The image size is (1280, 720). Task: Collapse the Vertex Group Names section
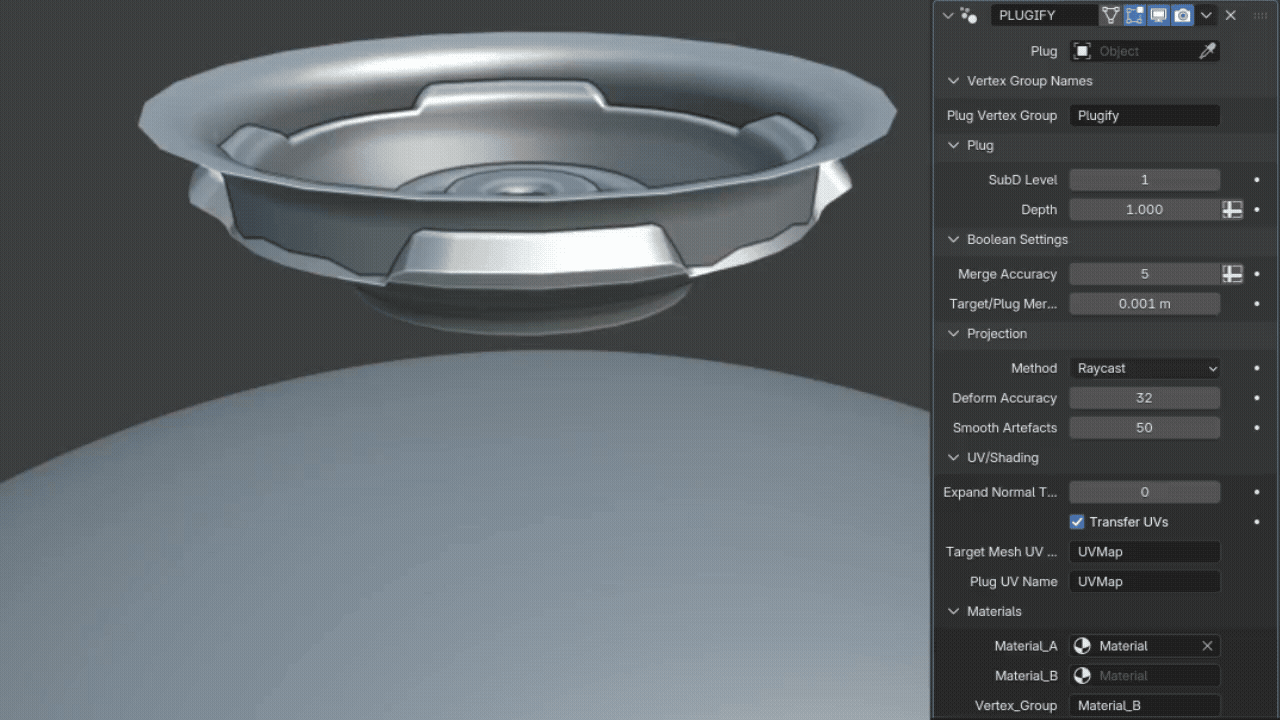pyautogui.click(x=952, y=81)
